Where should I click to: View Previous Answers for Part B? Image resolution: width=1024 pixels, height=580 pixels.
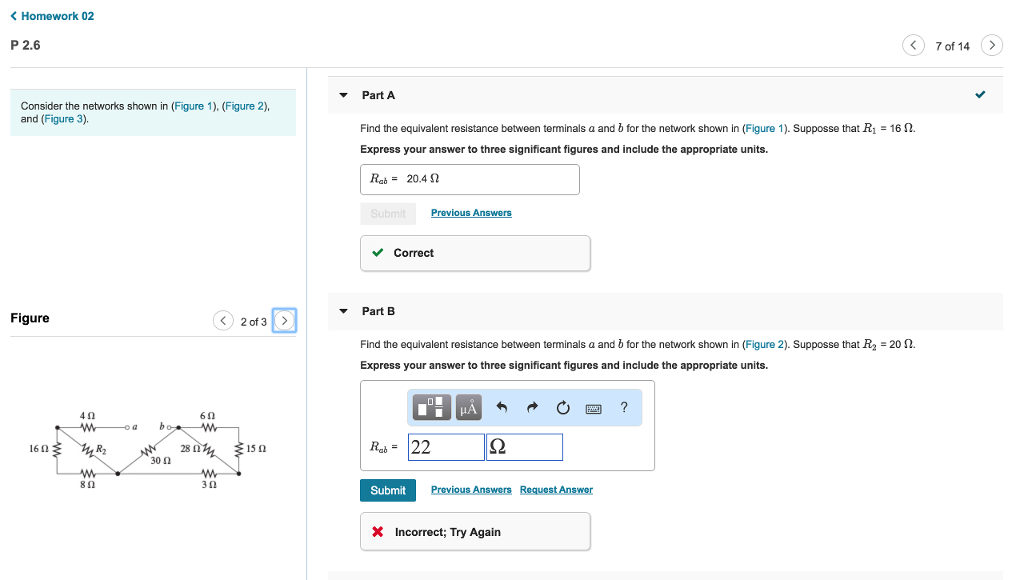pyautogui.click(x=471, y=490)
